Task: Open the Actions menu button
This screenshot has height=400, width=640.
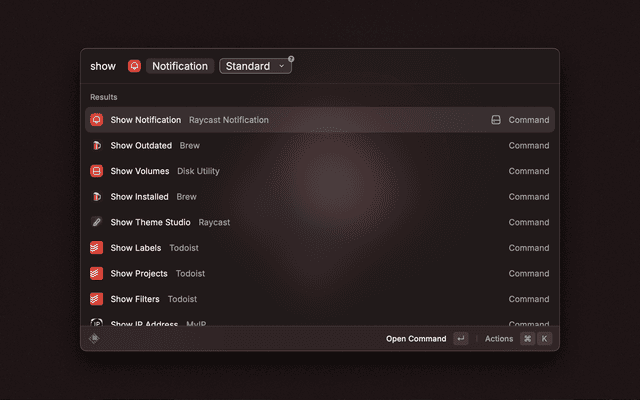Action: point(499,339)
